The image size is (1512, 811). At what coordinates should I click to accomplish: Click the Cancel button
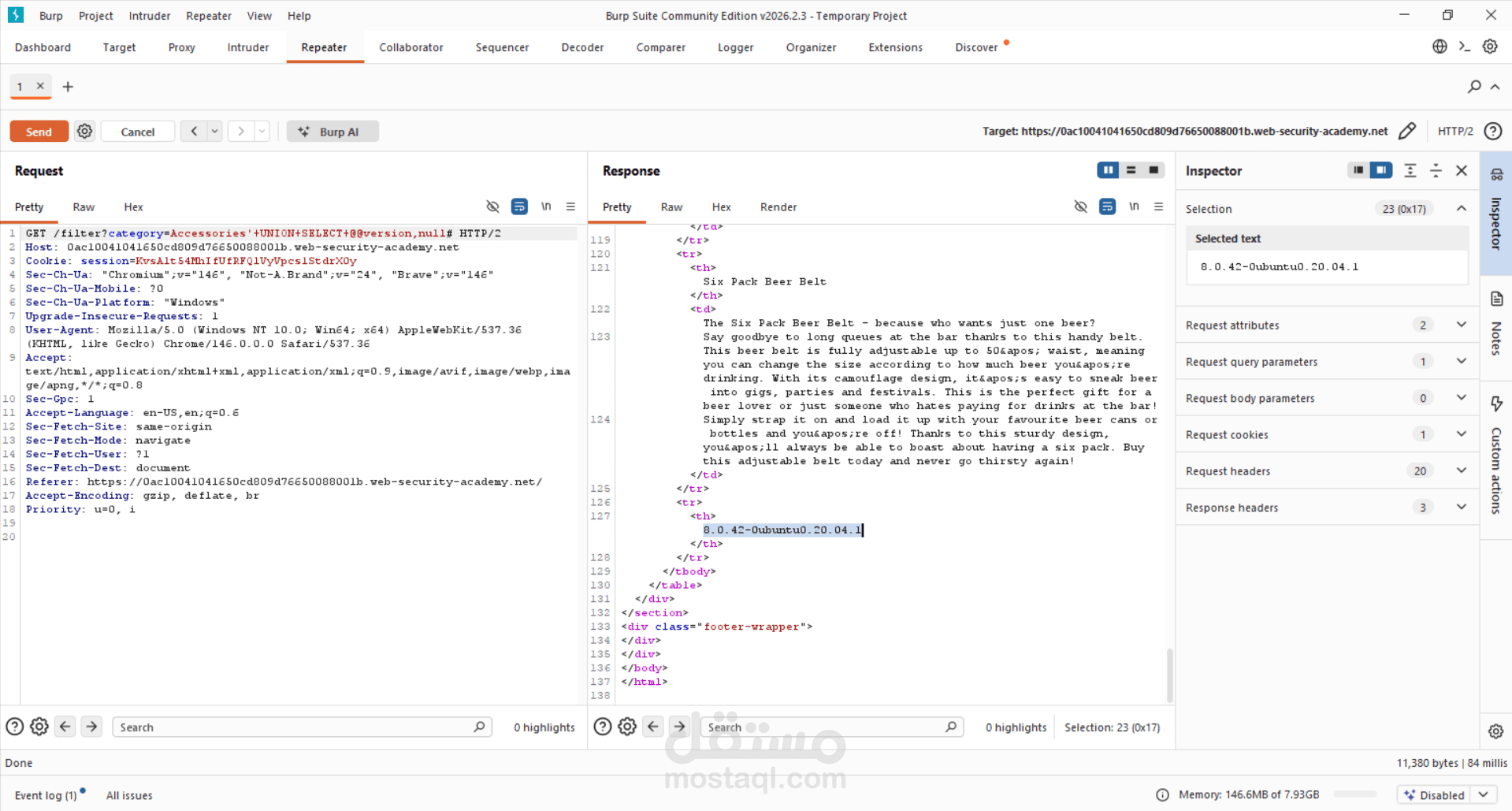(x=138, y=132)
